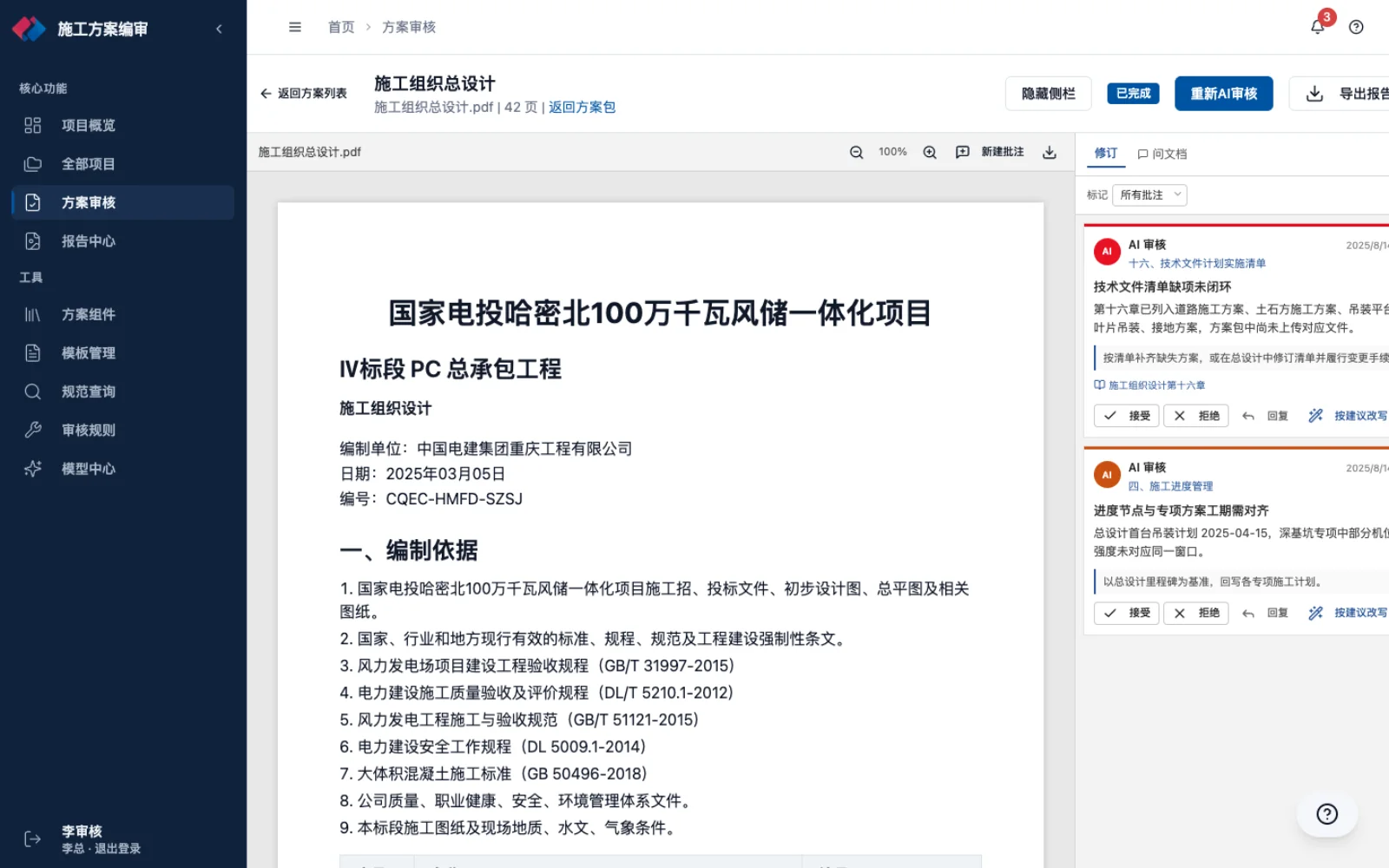The image size is (1389, 868).
Task: Download the PDF file from viewer toolbar
Action: [1050, 152]
